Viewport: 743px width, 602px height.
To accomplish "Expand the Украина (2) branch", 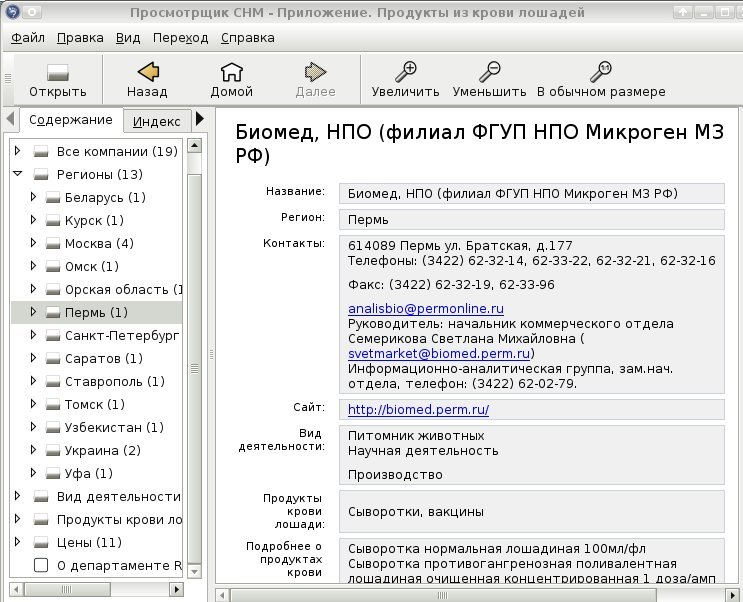I will (33, 449).
